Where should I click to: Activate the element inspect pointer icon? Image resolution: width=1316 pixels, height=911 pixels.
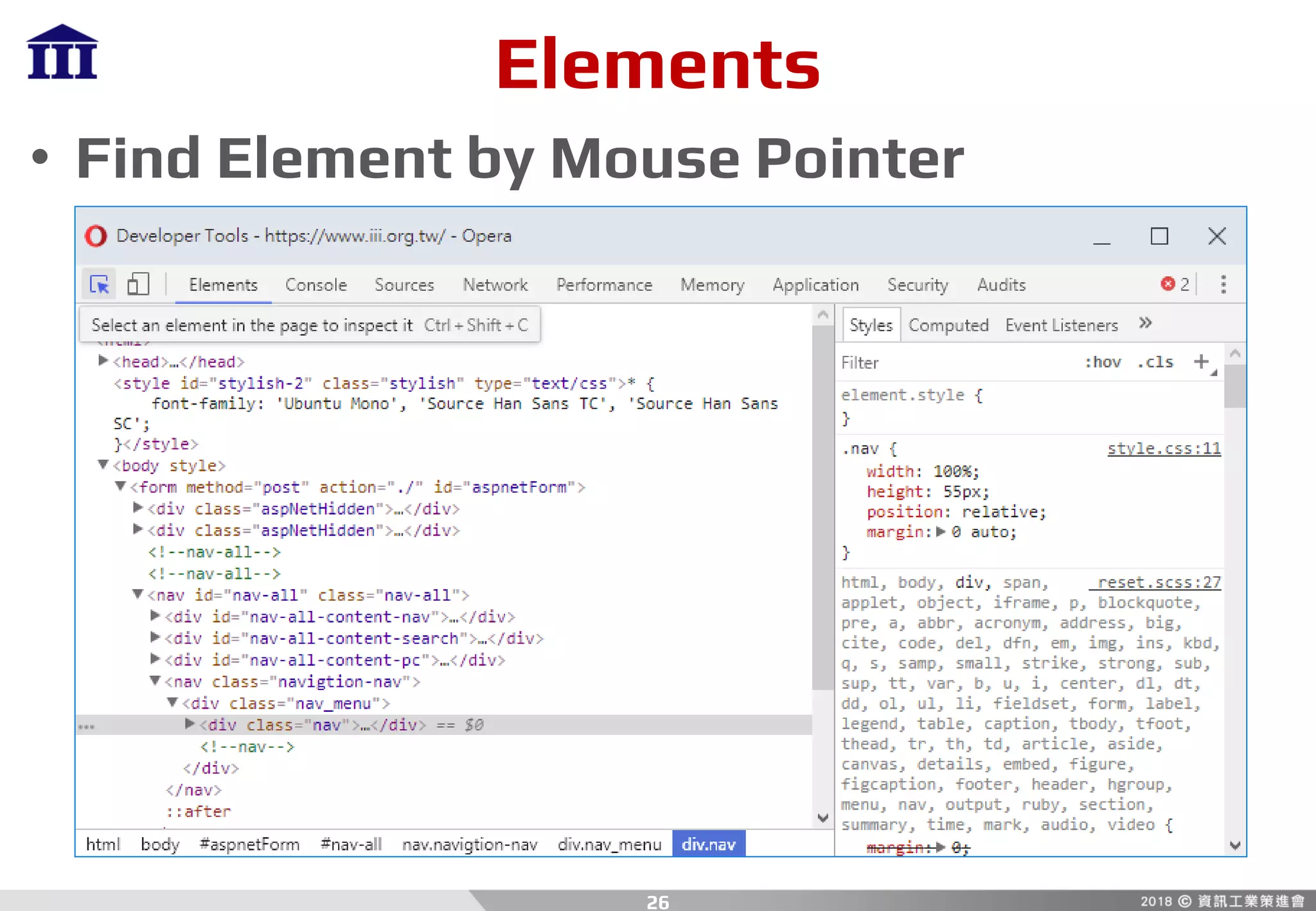click(x=100, y=284)
